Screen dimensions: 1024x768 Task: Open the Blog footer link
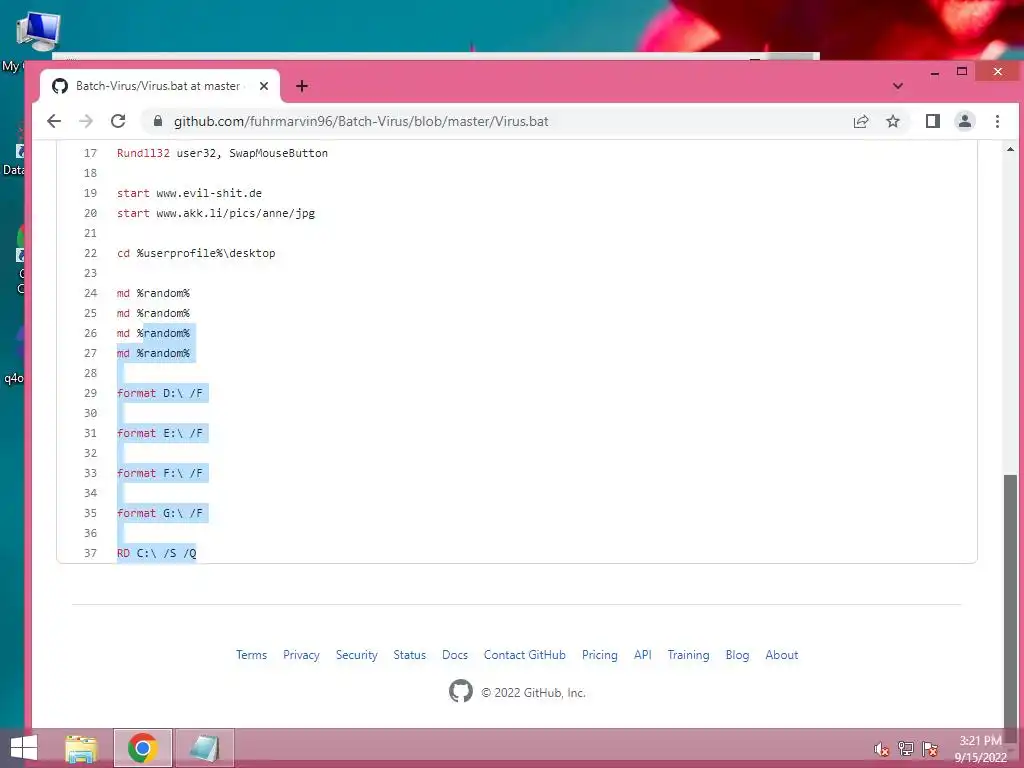[737, 655]
